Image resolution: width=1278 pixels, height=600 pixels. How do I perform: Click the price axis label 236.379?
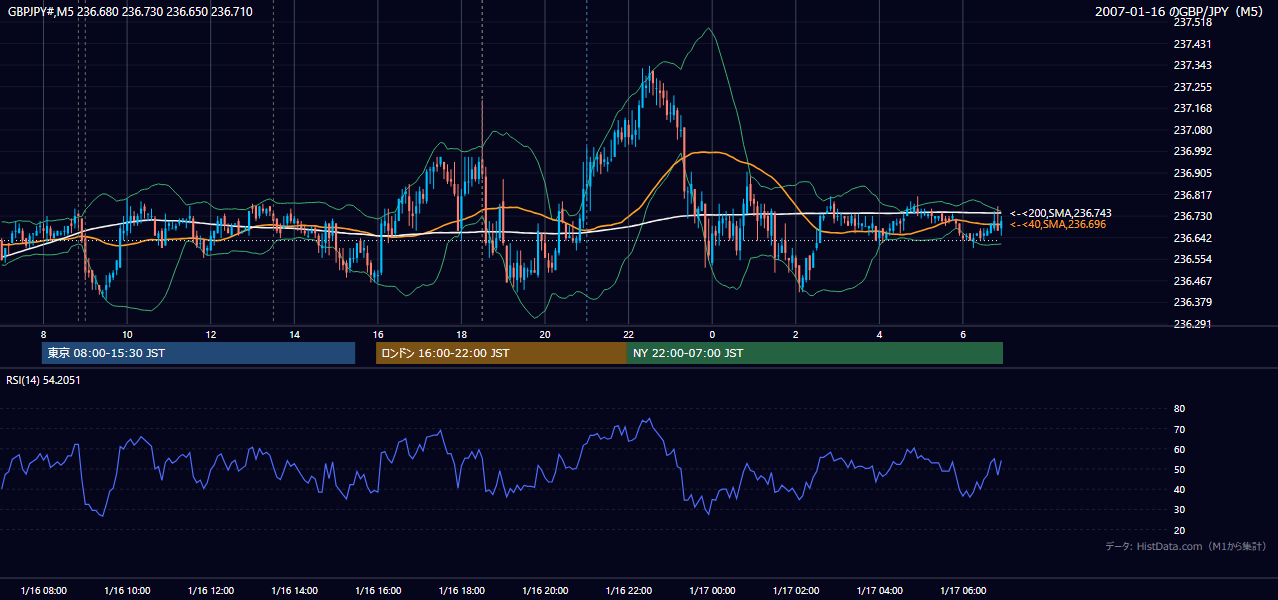(1192, 302)
